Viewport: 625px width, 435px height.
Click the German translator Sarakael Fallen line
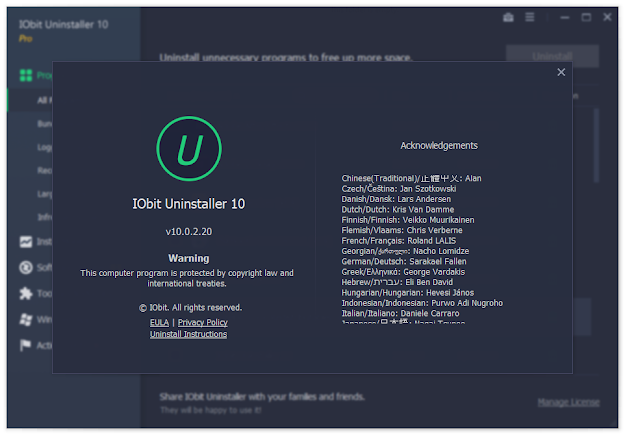(404, 262)
